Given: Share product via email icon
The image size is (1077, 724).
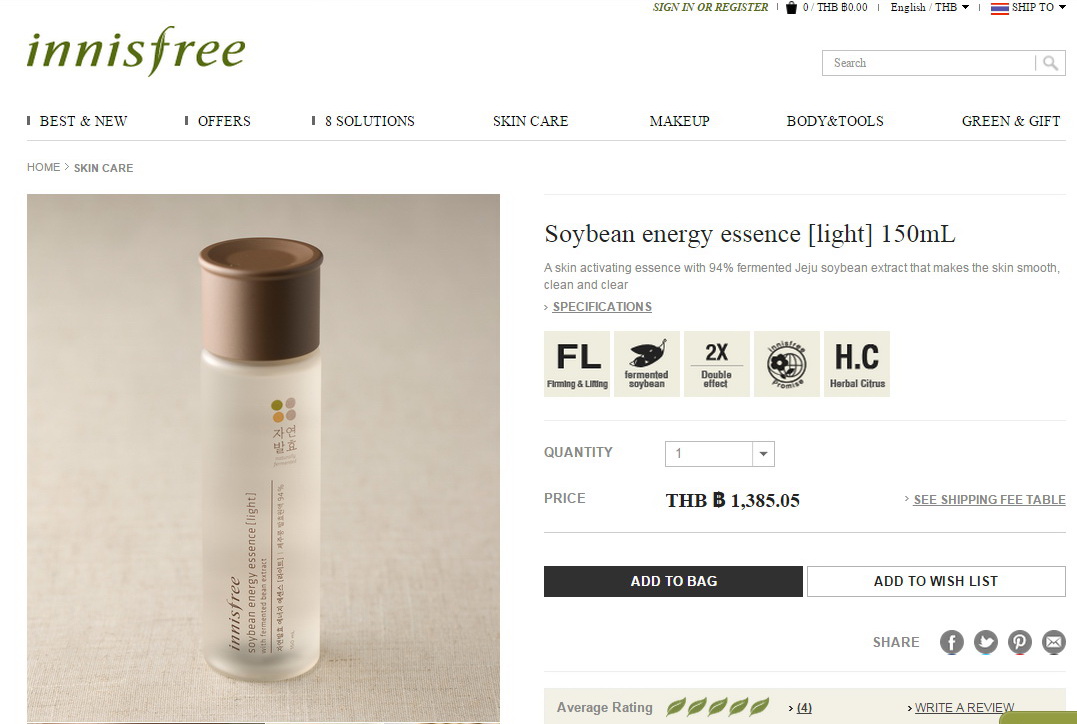Looking at the screenshot, I should coord(1054,642).
